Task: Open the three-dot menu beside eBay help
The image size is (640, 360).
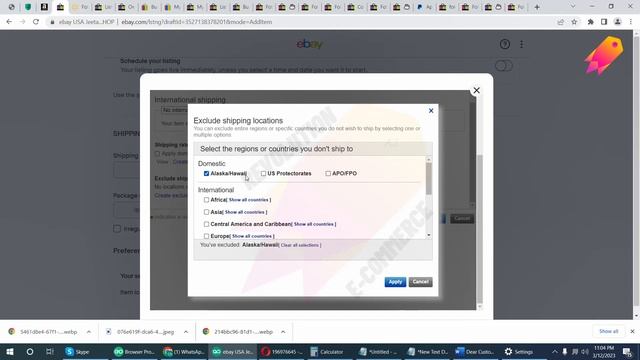Action: point(522,44)
